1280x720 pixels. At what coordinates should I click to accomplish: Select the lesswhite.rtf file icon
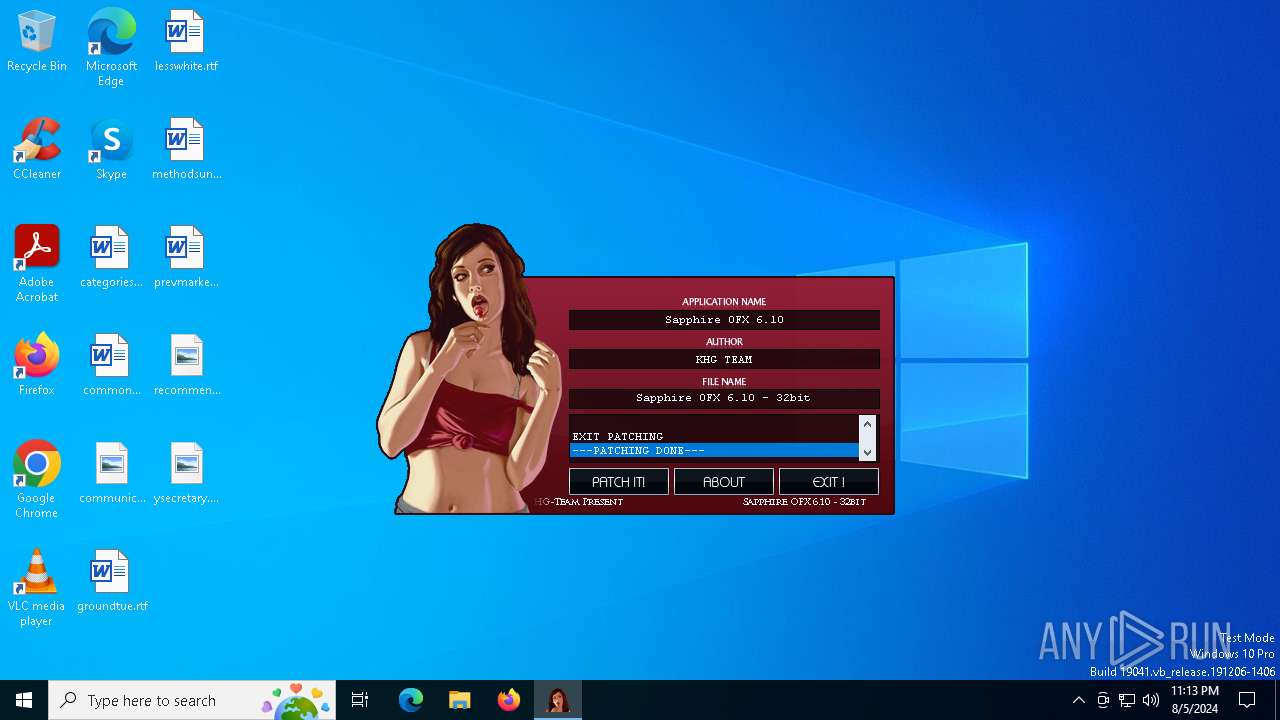point(186,42)
